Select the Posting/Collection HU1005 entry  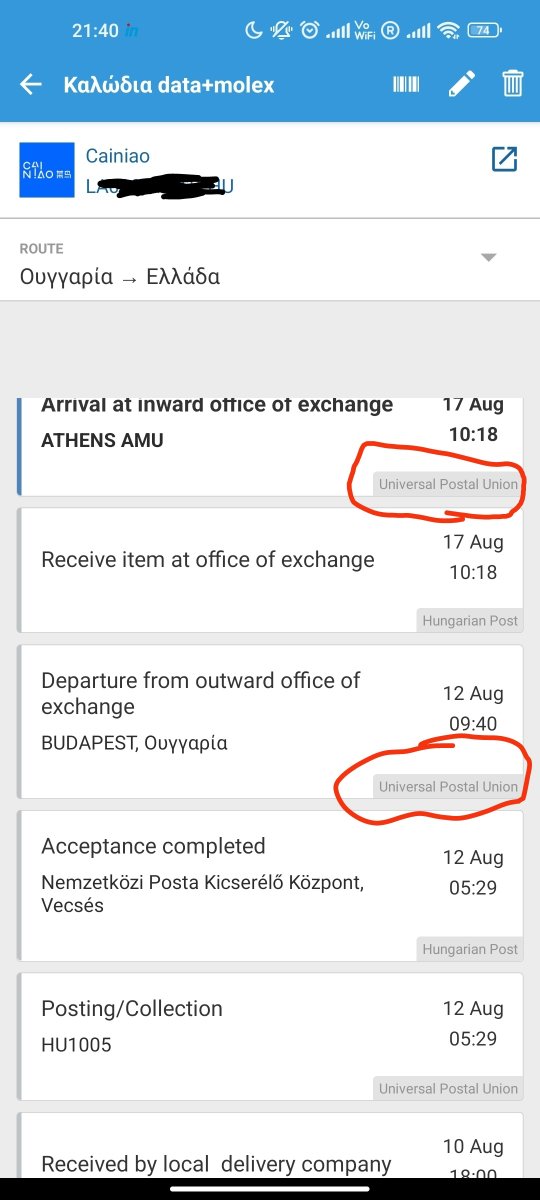[x=270, y=1036]
